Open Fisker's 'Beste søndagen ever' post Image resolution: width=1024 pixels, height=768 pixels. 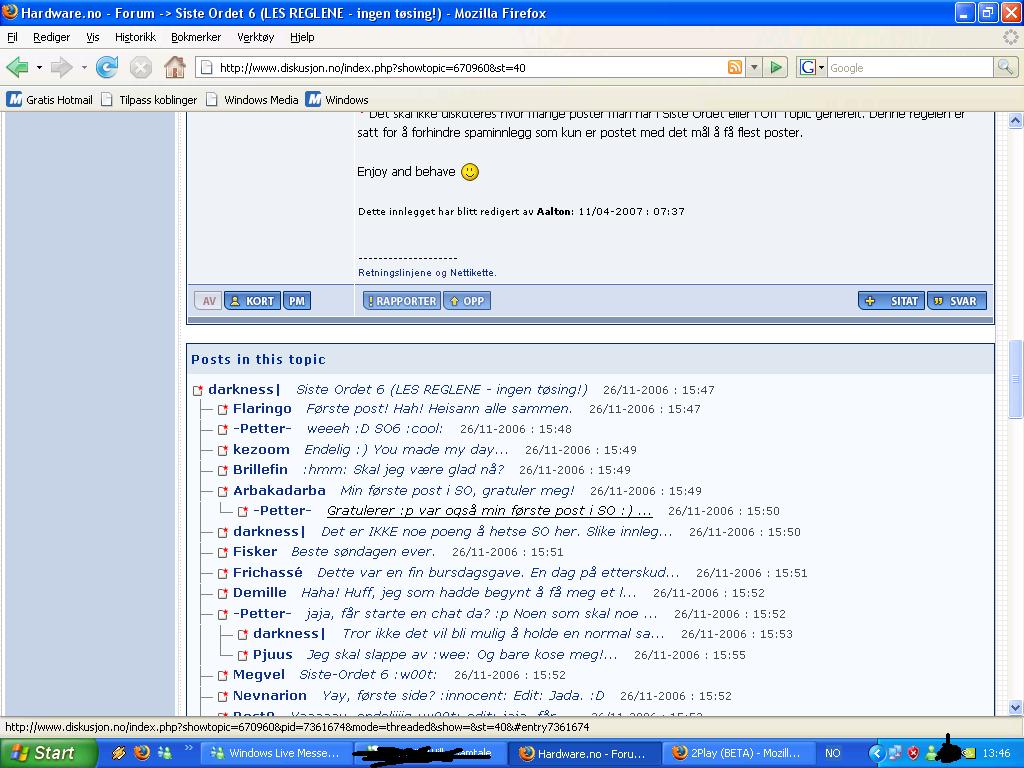click(x=362, y=552)
